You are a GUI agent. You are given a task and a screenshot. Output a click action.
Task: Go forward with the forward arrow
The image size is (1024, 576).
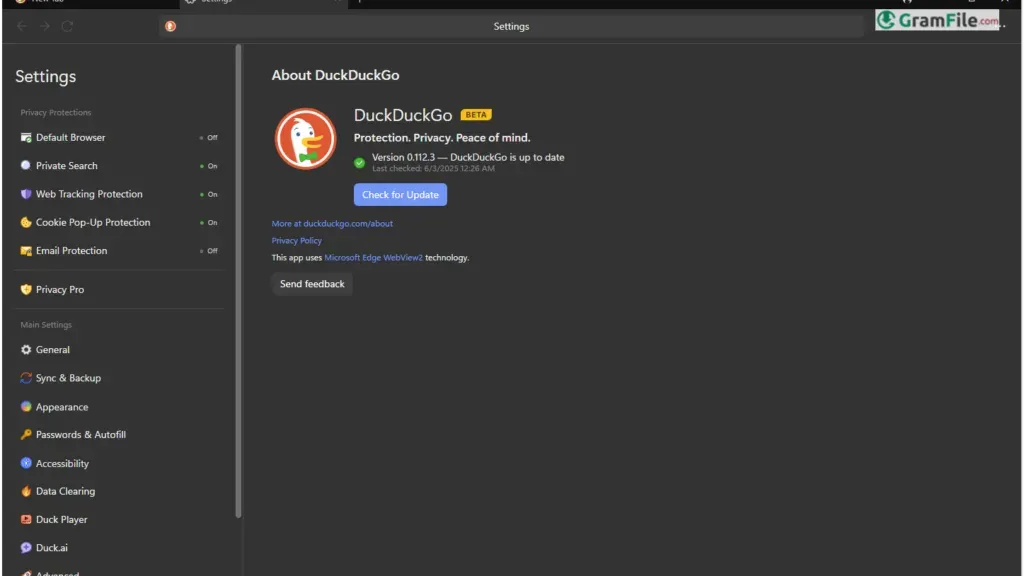point(44,26)
